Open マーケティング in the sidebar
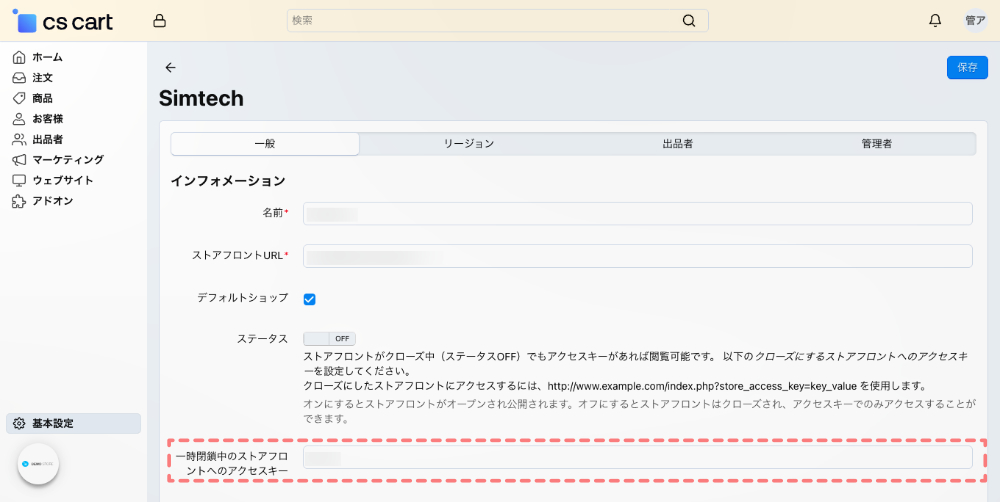The width and height of the screenshot is (1000, 502). click(x=67, y=160)
